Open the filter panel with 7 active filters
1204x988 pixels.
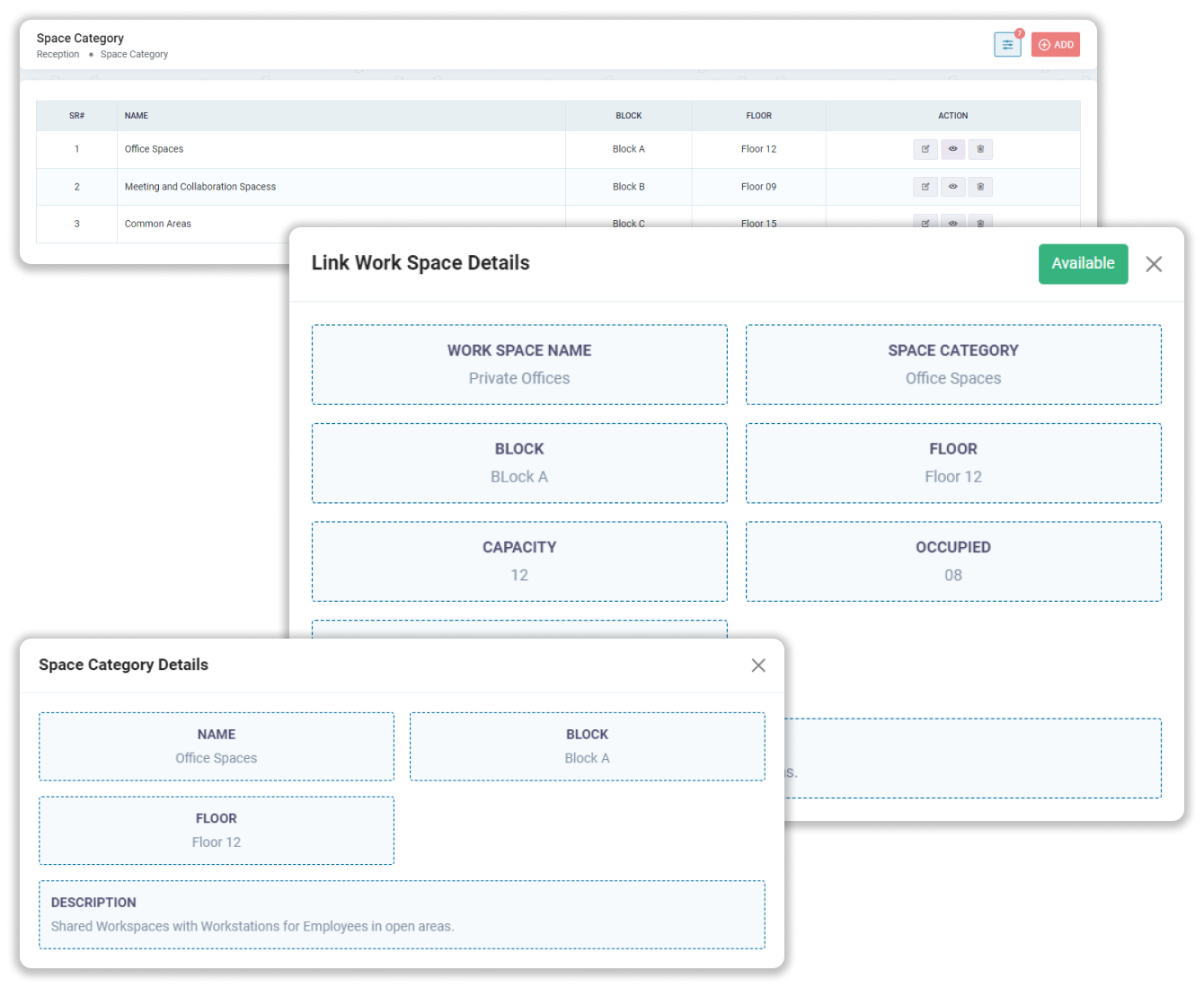coord(1007,44)
